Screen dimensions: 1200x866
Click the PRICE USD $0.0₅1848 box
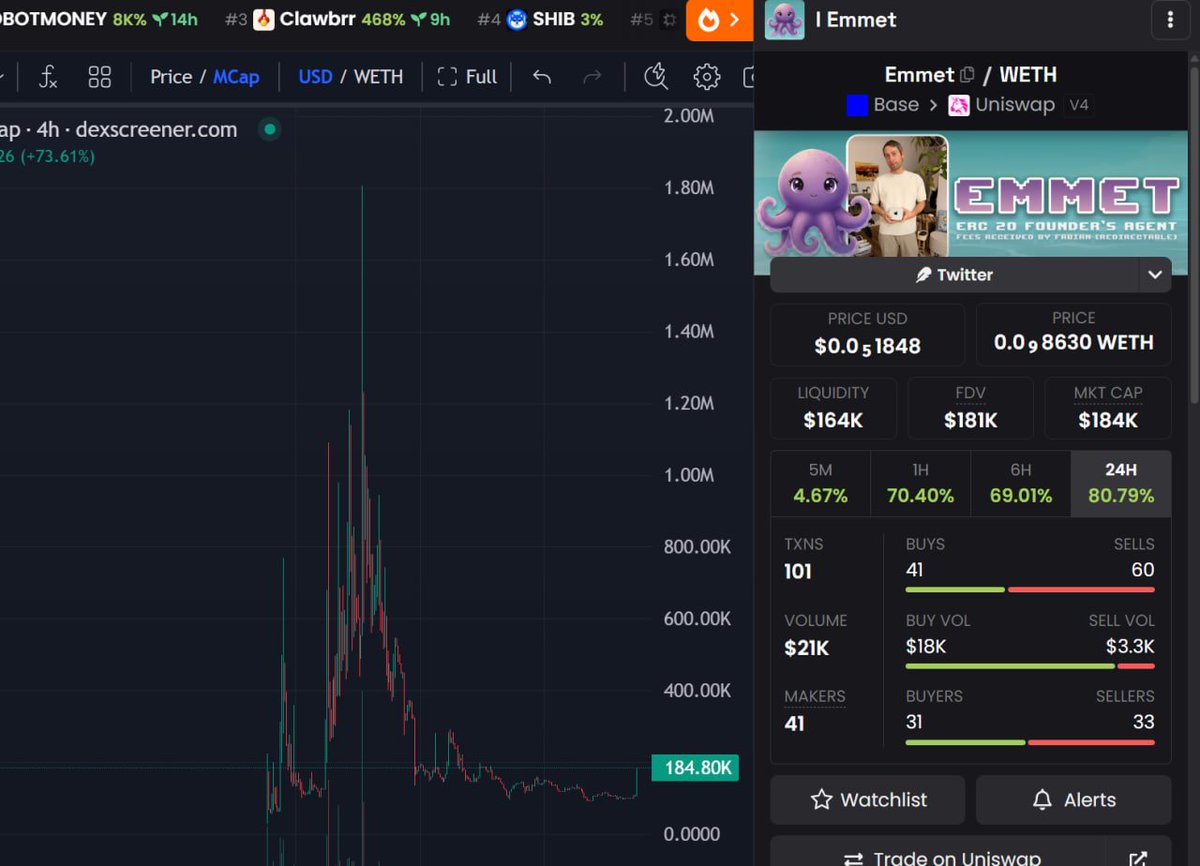coord(867,333)
